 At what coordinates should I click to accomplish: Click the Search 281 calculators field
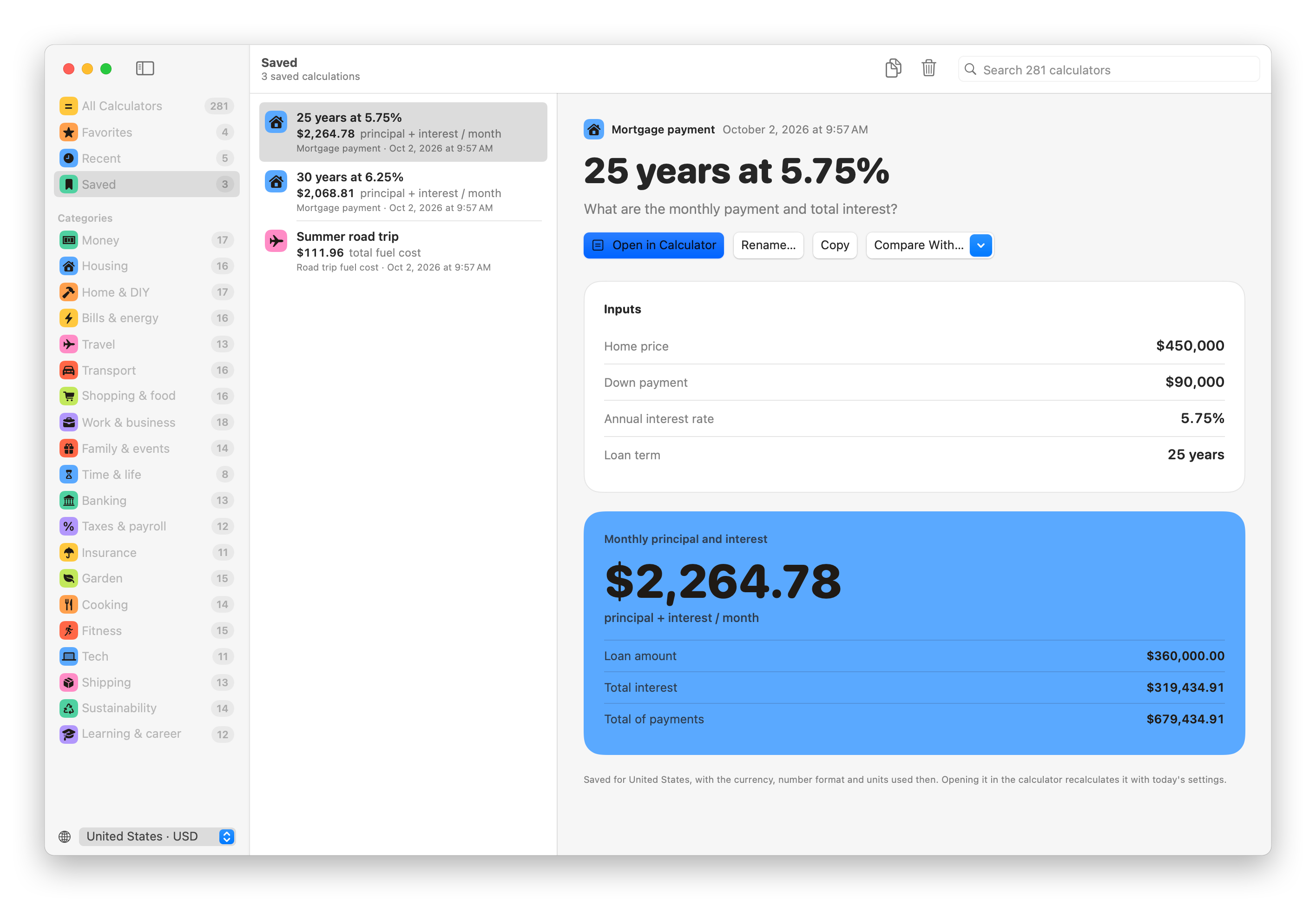(1108, 70)
